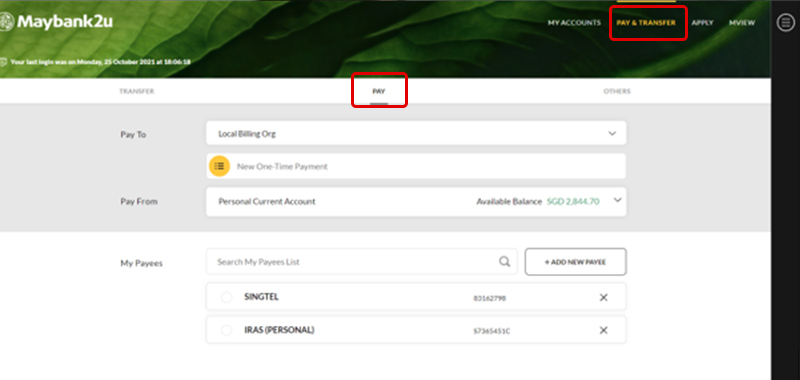Open the MVIEW menu

point(742,23)
